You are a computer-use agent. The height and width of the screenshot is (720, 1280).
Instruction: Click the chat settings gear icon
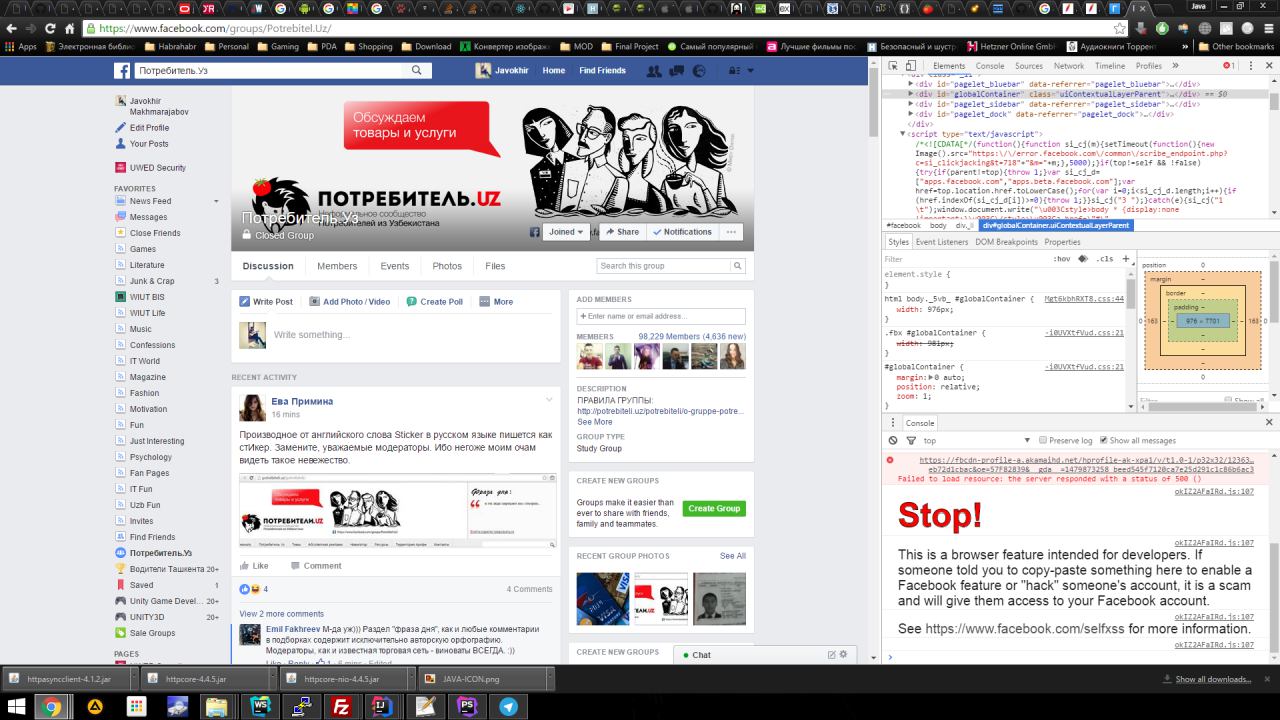(843, 655)
